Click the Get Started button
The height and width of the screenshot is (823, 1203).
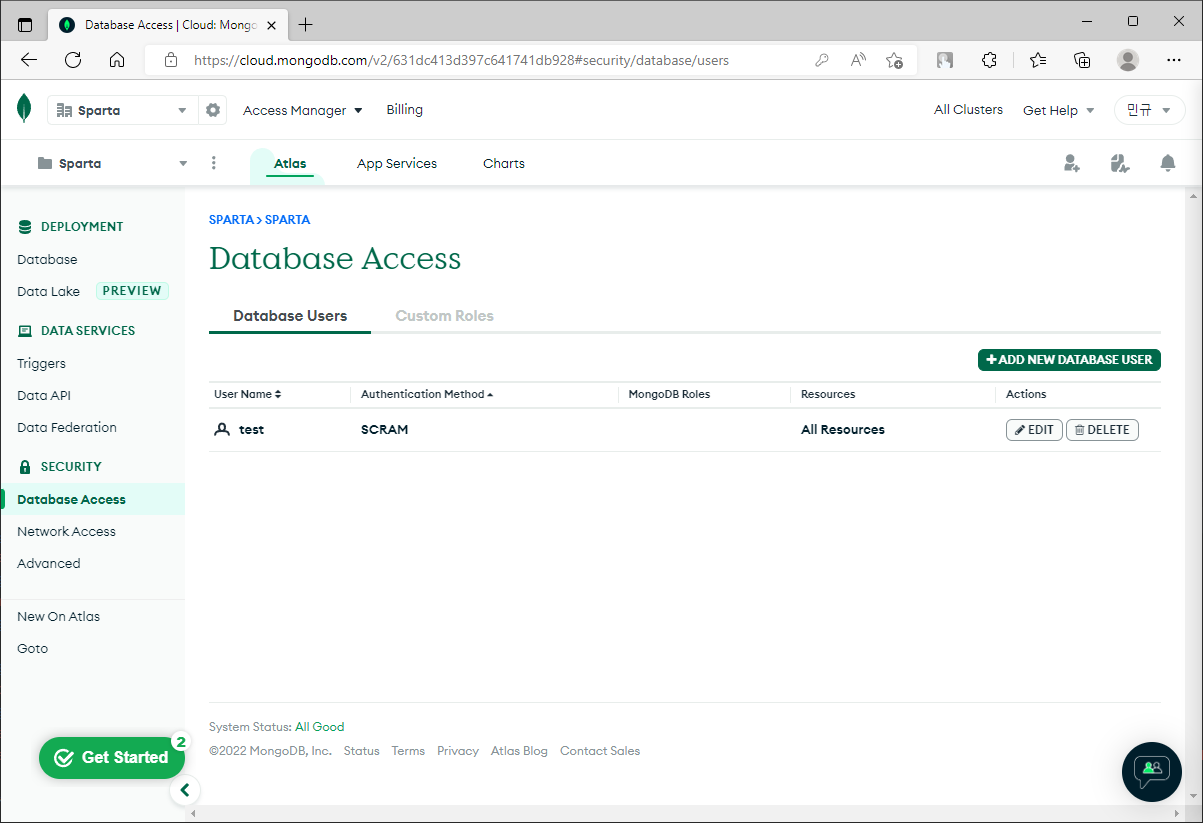[112, 758]
